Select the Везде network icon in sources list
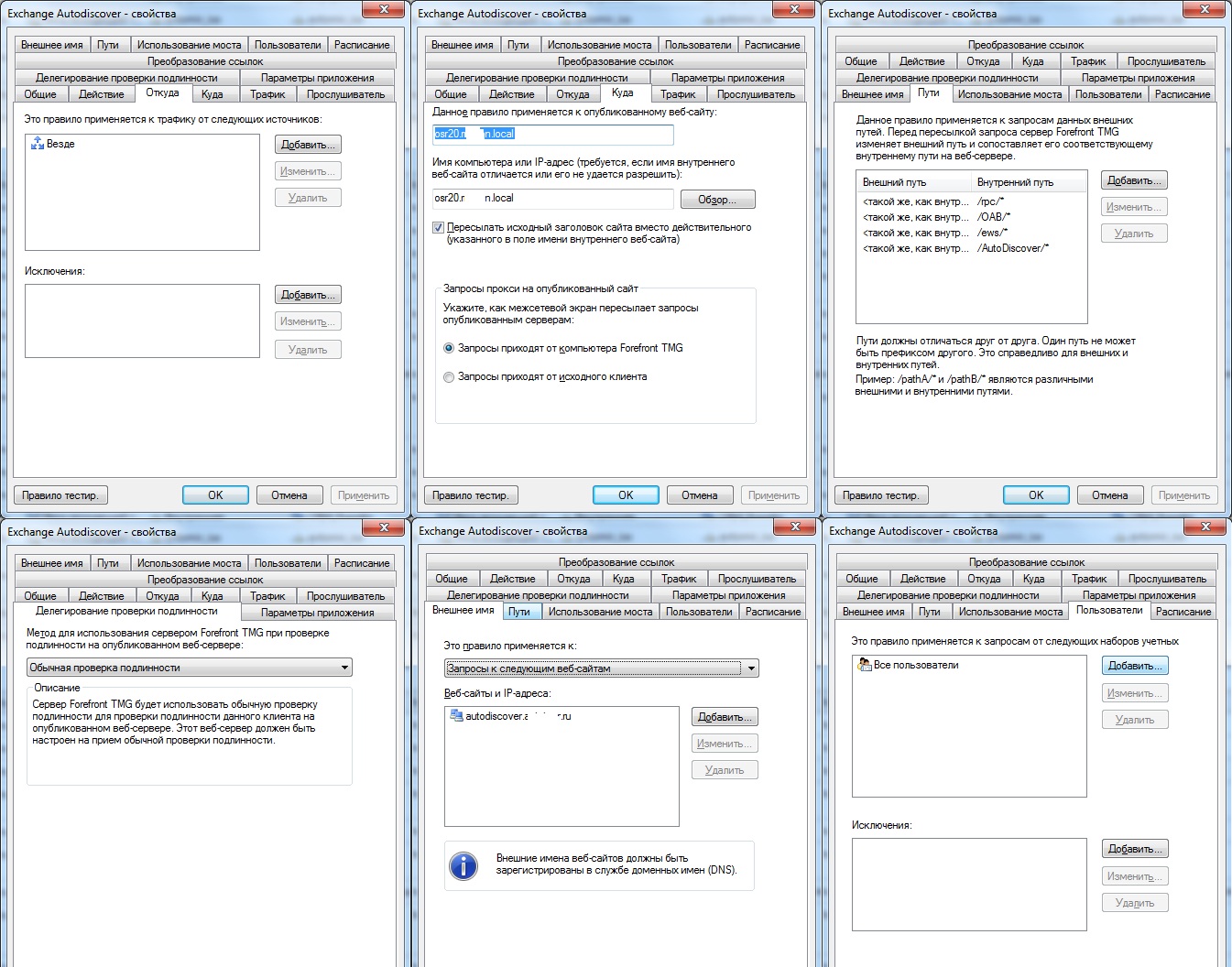The image size is (1232, 967). 38,144
